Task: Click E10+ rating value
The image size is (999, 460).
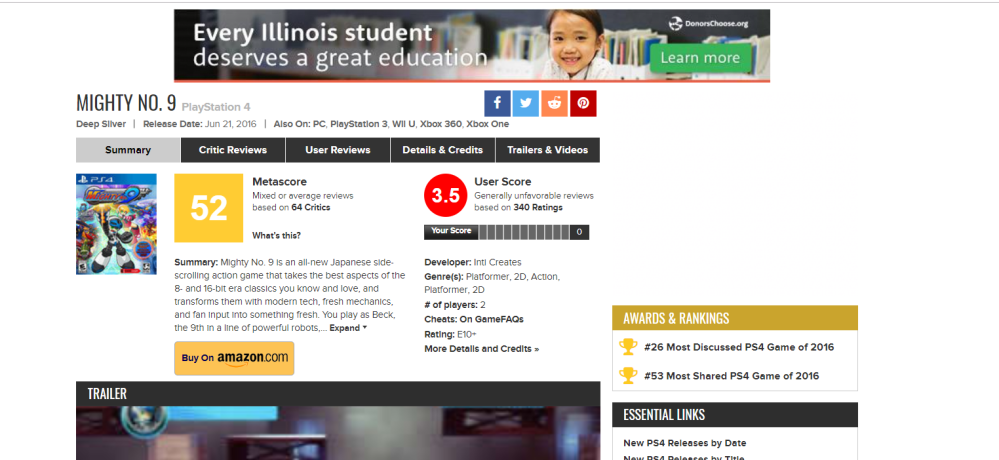Action: pos(467,334)
